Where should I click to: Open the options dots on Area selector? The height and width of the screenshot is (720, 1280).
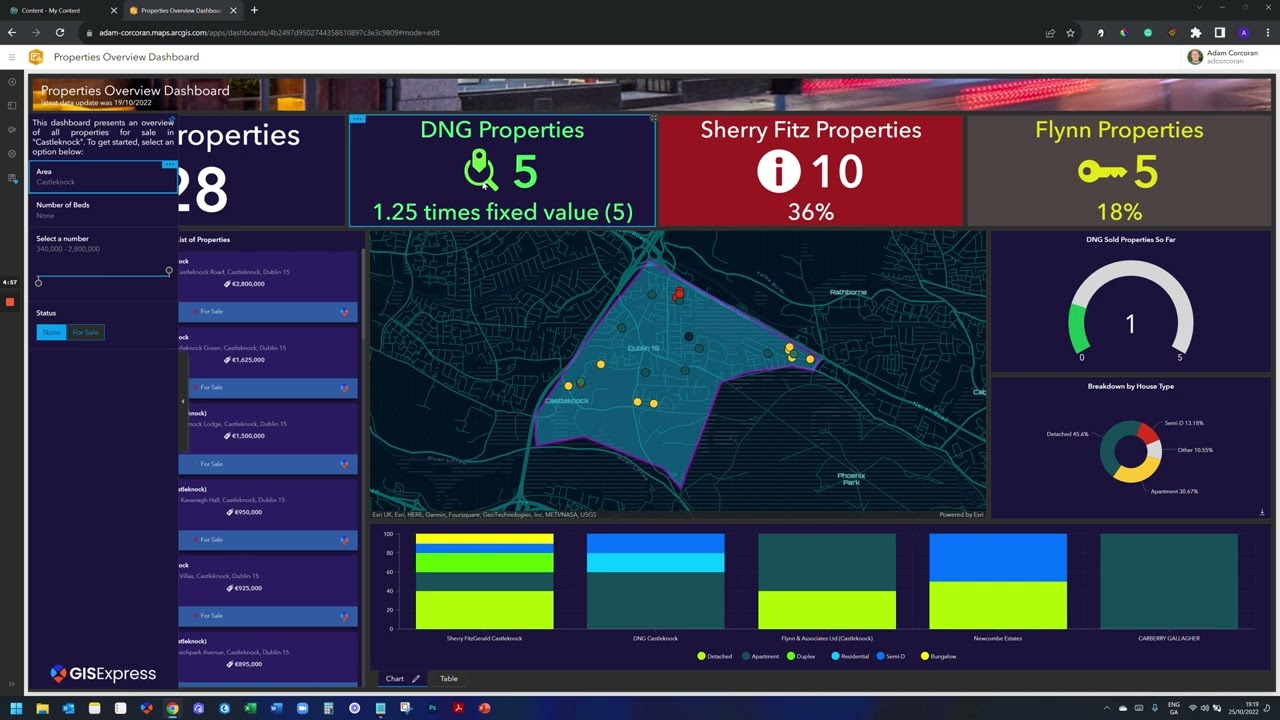pos(169,164)
